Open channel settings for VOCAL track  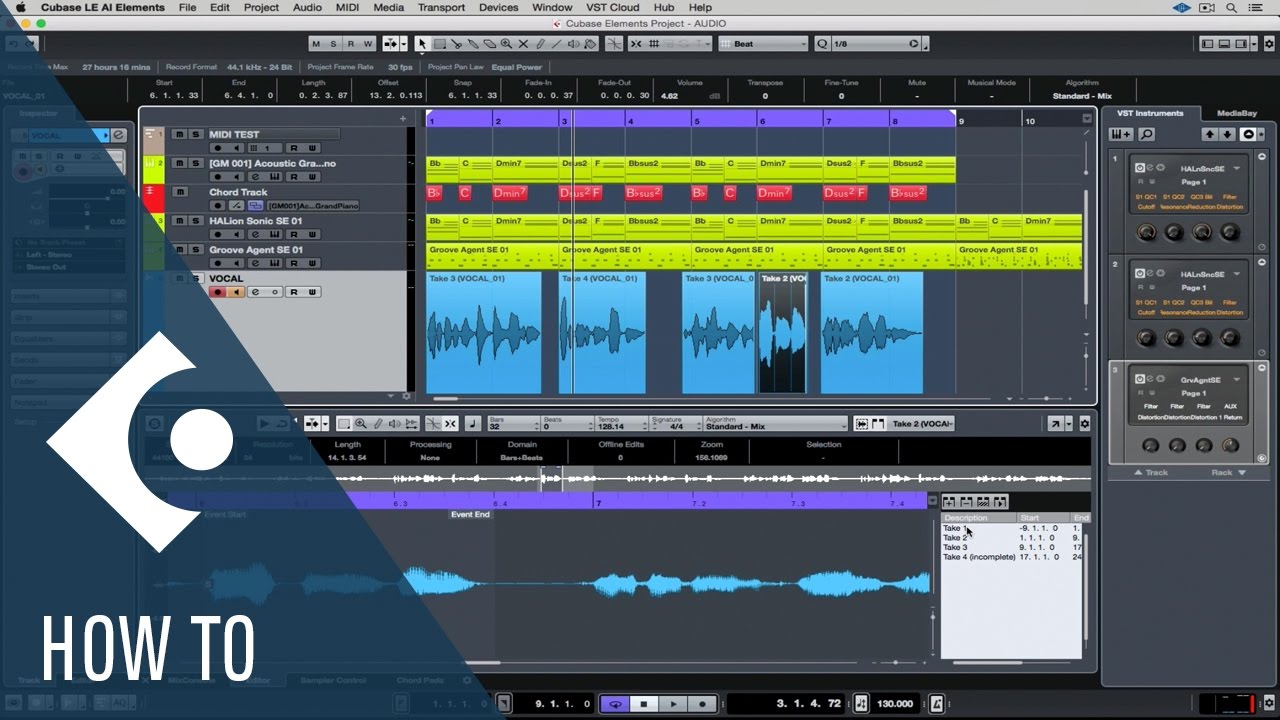[x=254, y=292]
